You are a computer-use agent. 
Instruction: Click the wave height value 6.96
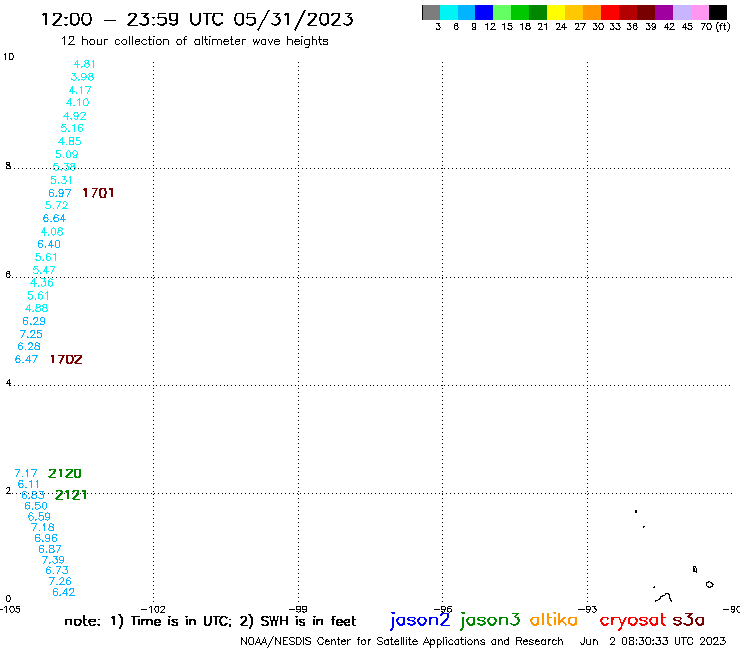[x=46, y=538]
